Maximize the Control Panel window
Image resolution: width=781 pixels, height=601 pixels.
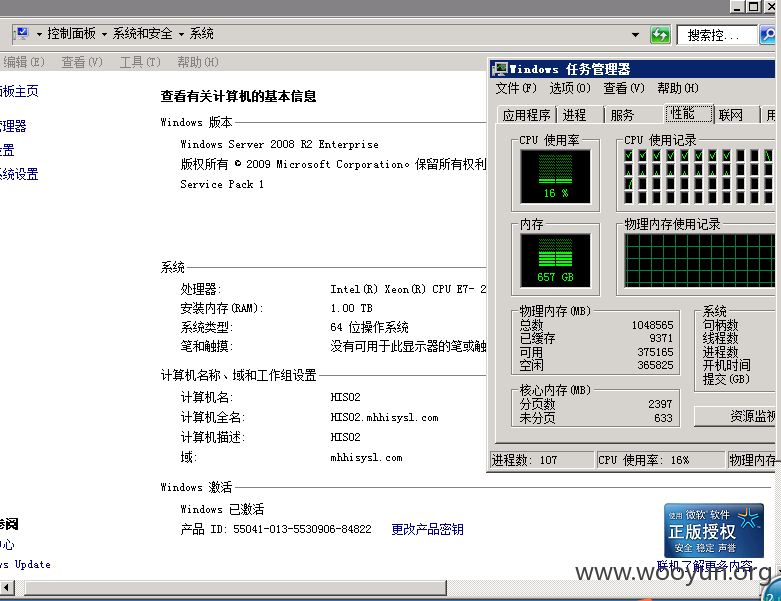click(x=754, y=7)
